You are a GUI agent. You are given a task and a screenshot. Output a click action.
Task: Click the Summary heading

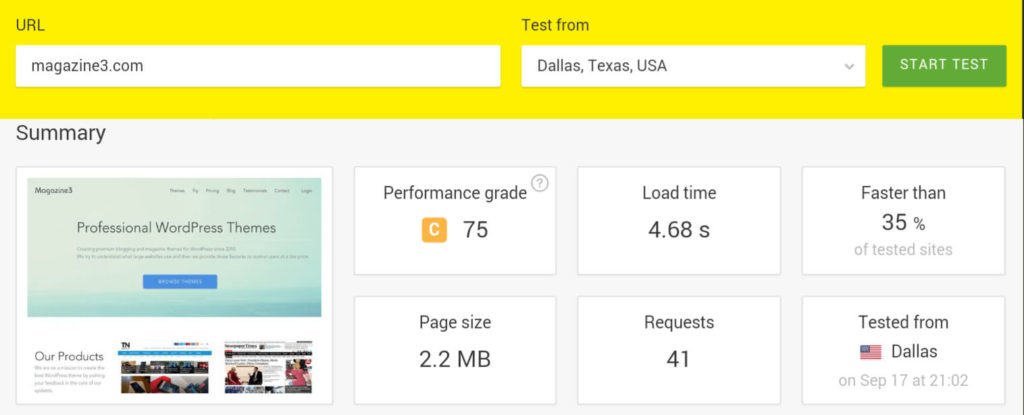pyautogui.click(x=61, y=133)
